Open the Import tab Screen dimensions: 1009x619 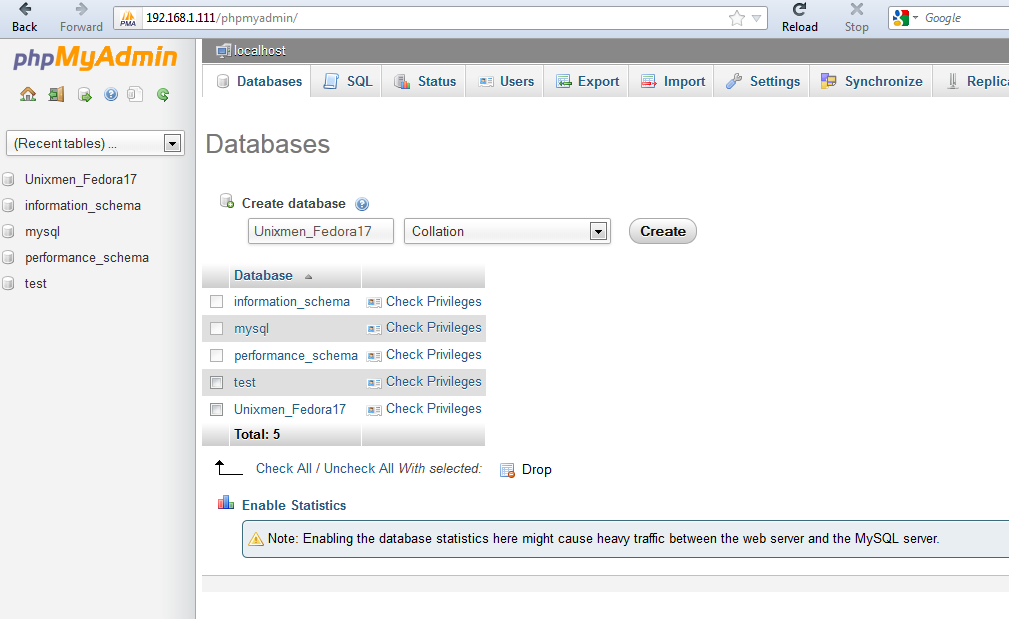(x=672, y=81)
